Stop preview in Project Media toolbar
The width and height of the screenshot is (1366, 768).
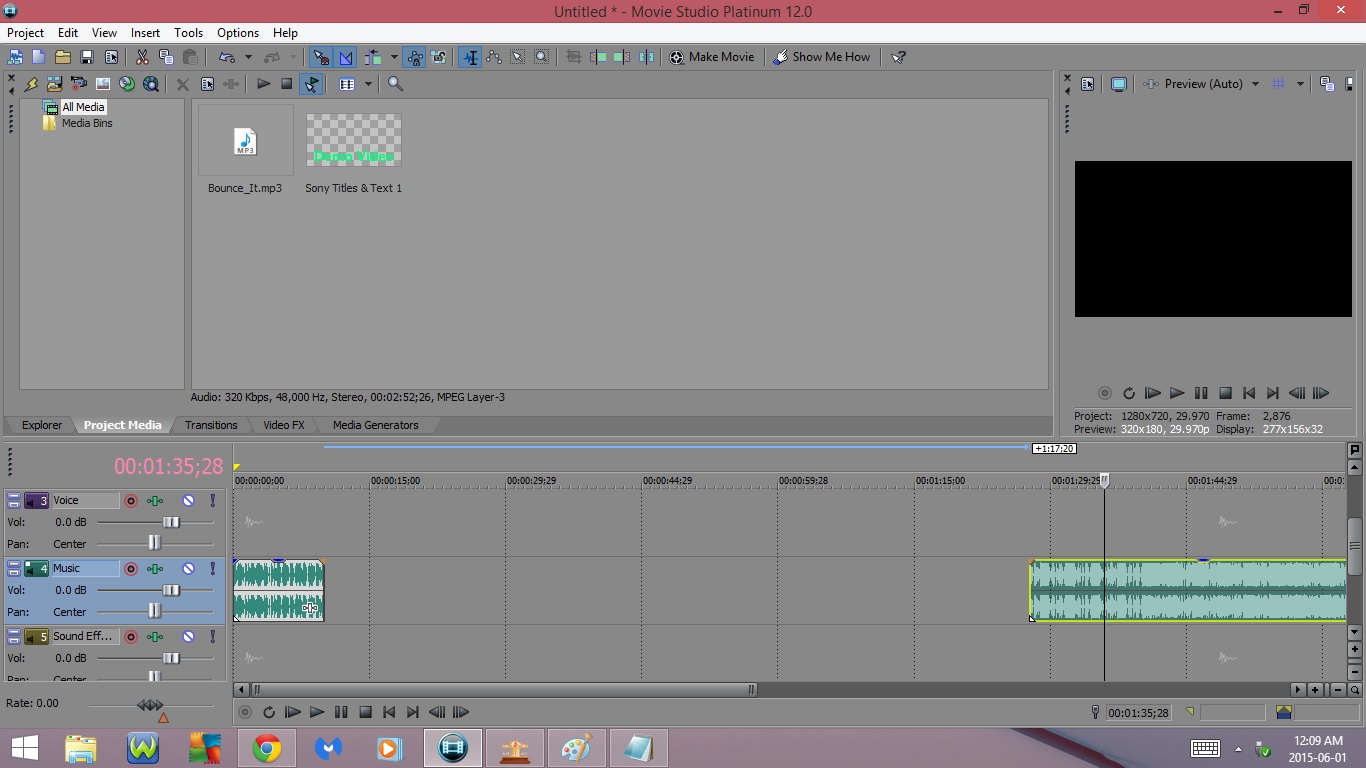click(x=287, y=84)
